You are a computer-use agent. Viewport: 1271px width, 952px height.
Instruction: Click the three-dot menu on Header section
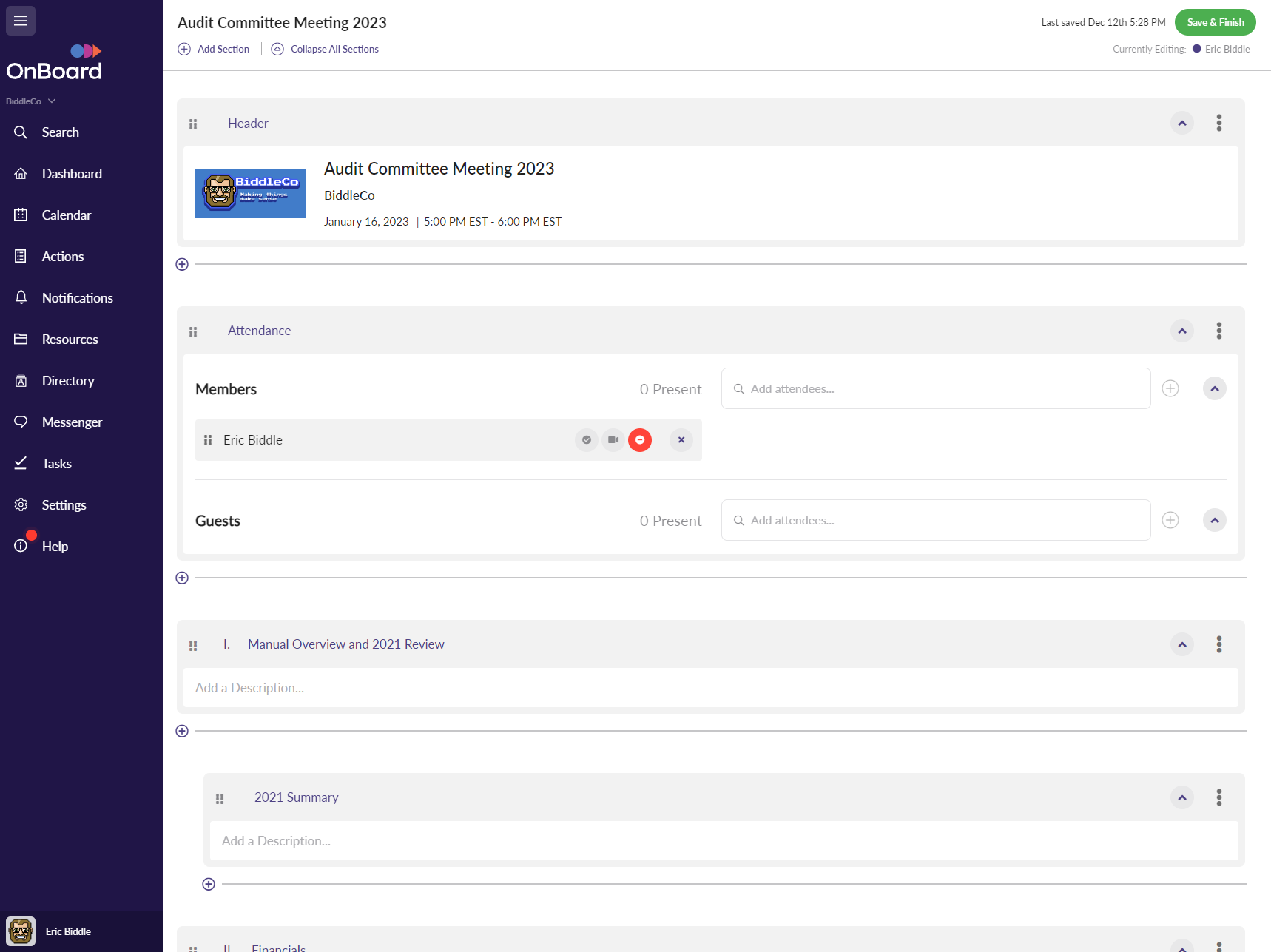pyautogui.click(x=1218, y=123)
